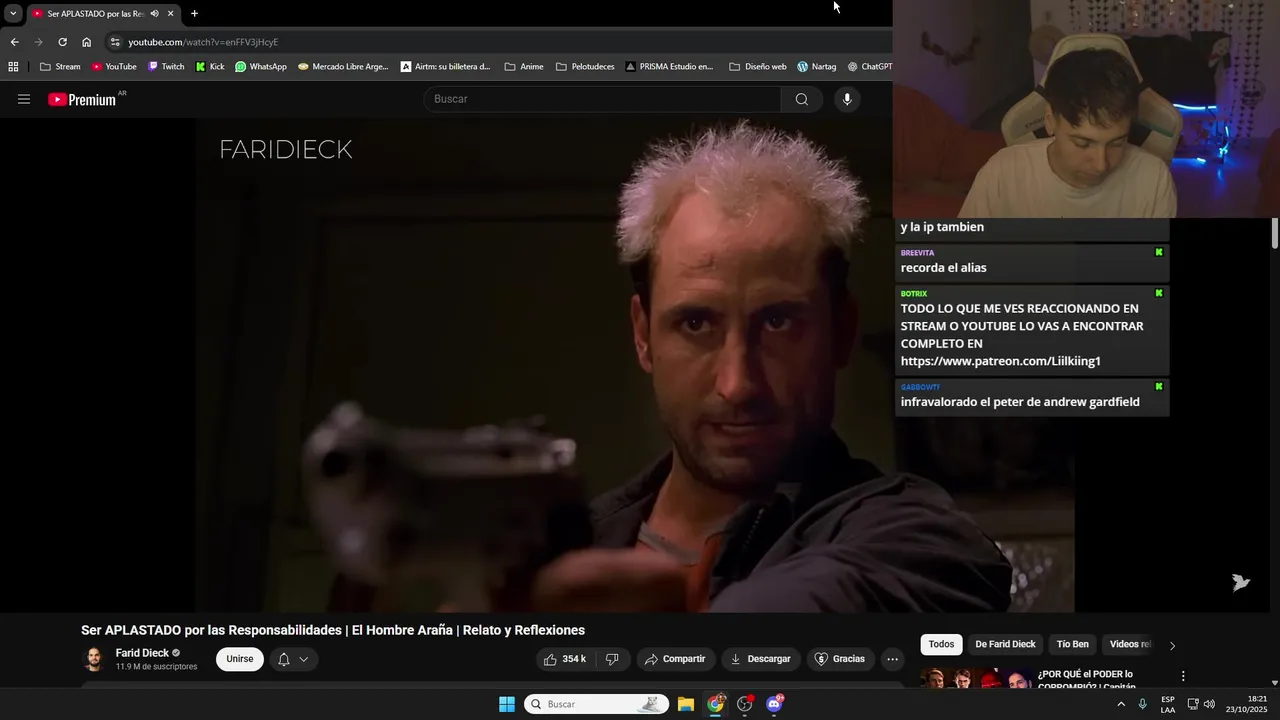Click the tray microphone icon

pyautogui.click(x=1142, y=704)
